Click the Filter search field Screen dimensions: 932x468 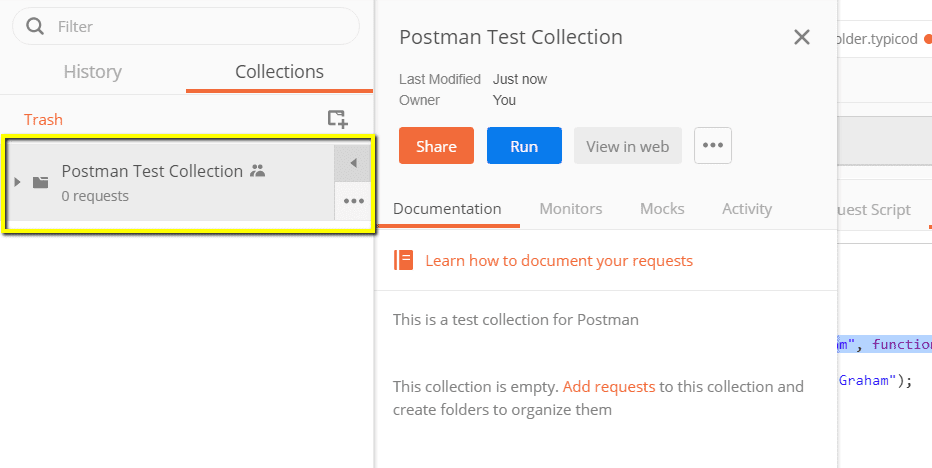(200, 26)
